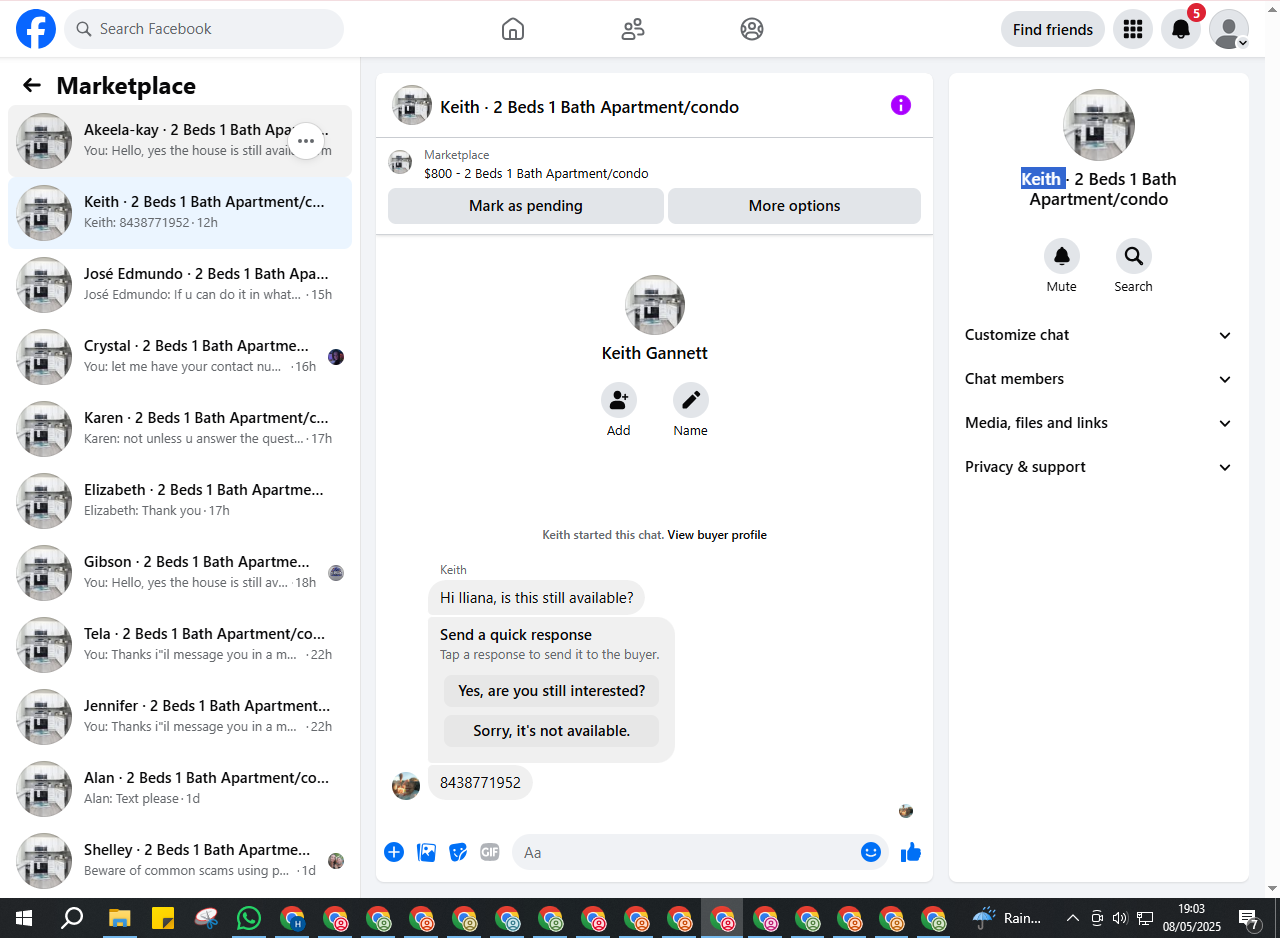
Task: Open Crystal conversation
Action: pyautogui.click(x=180, y=357)
